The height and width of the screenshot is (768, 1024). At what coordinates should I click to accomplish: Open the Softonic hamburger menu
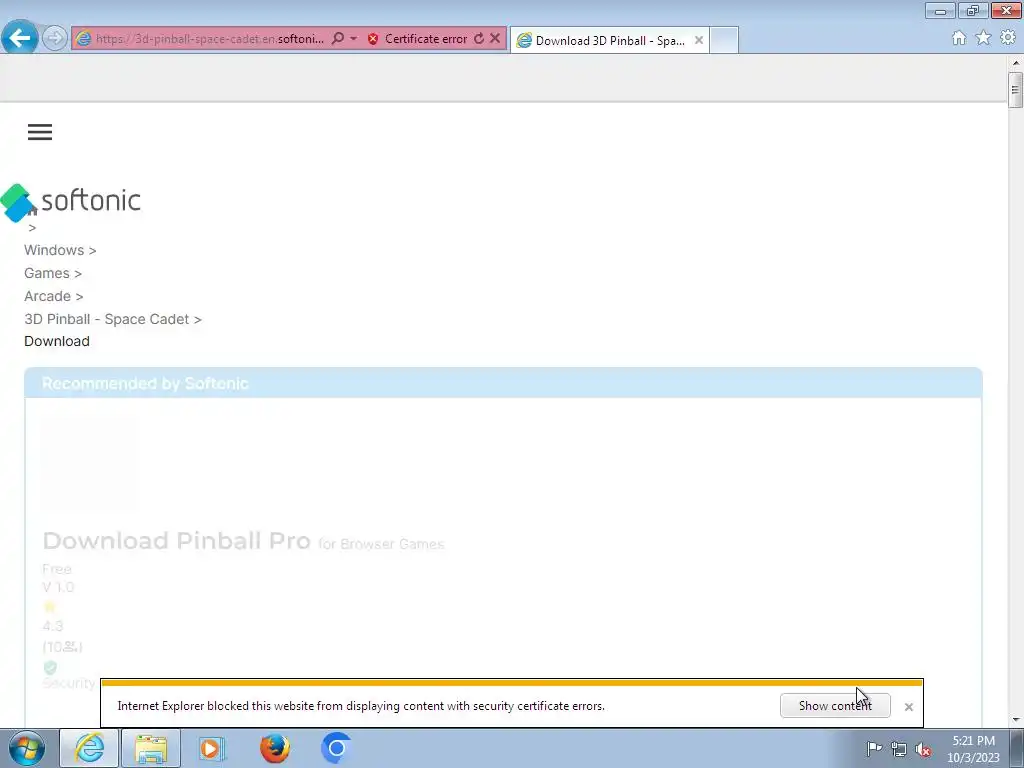[40, 132]
